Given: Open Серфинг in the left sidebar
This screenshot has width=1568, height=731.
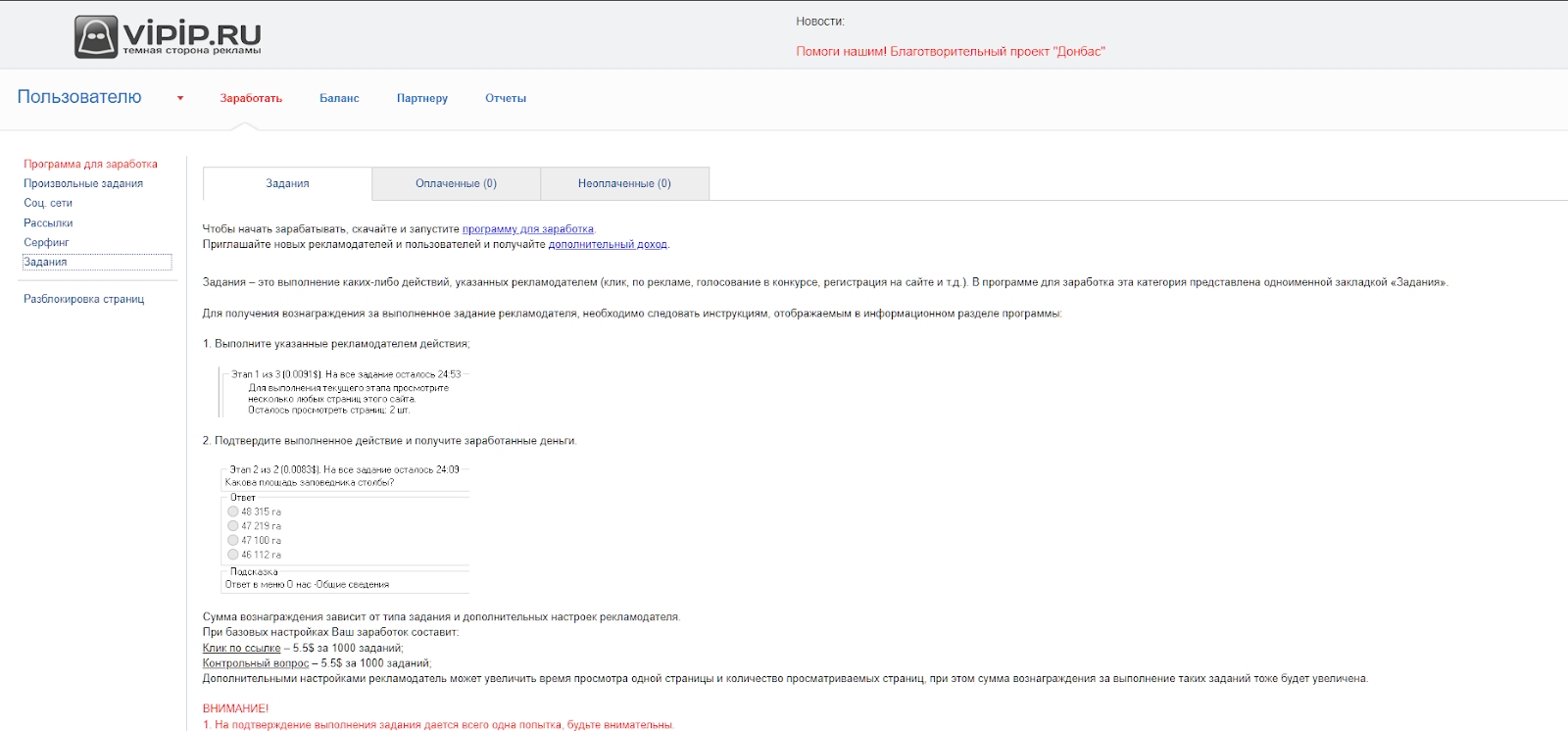Looking at the screenshot, I should pyautogui.click(x=46, y=242).
